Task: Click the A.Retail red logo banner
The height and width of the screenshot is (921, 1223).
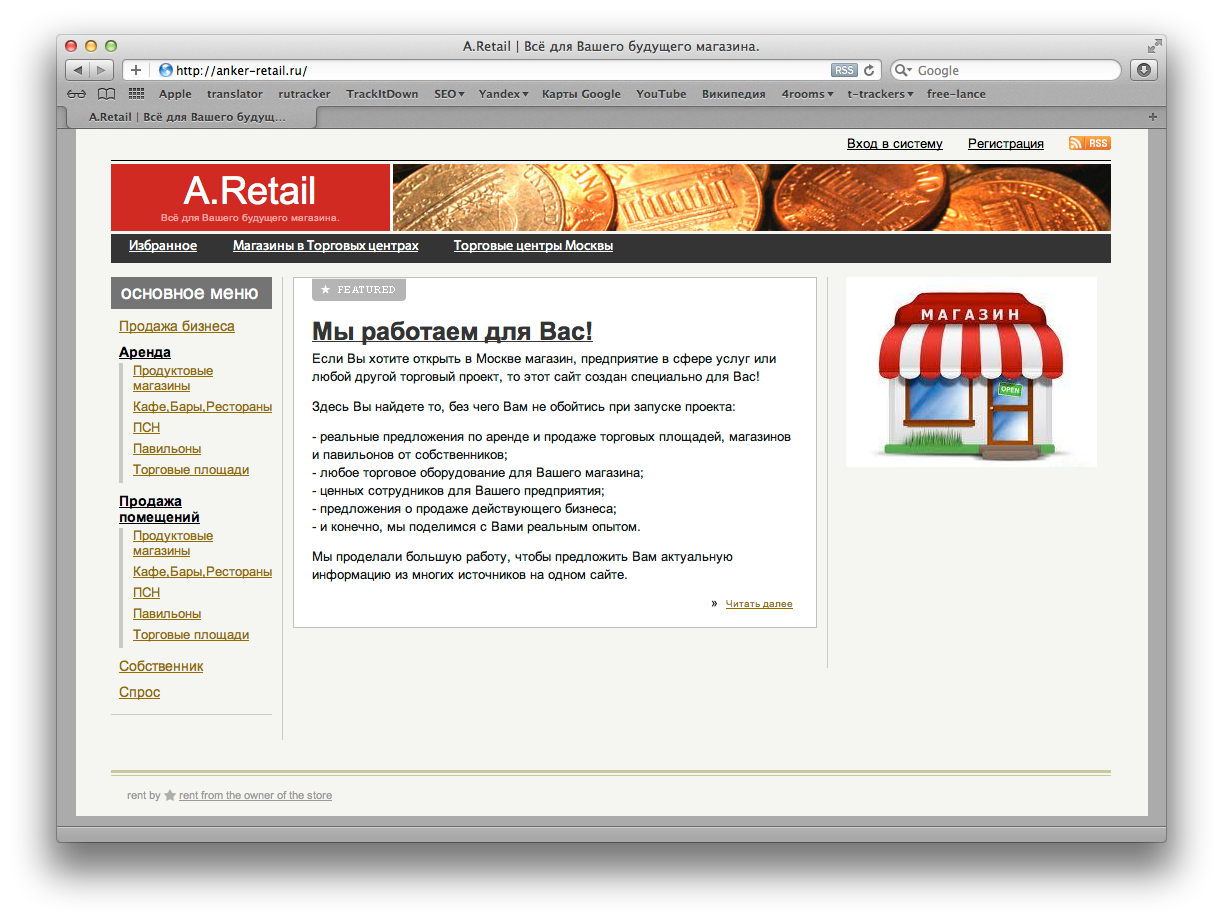Action: click(x=250, y=197)
